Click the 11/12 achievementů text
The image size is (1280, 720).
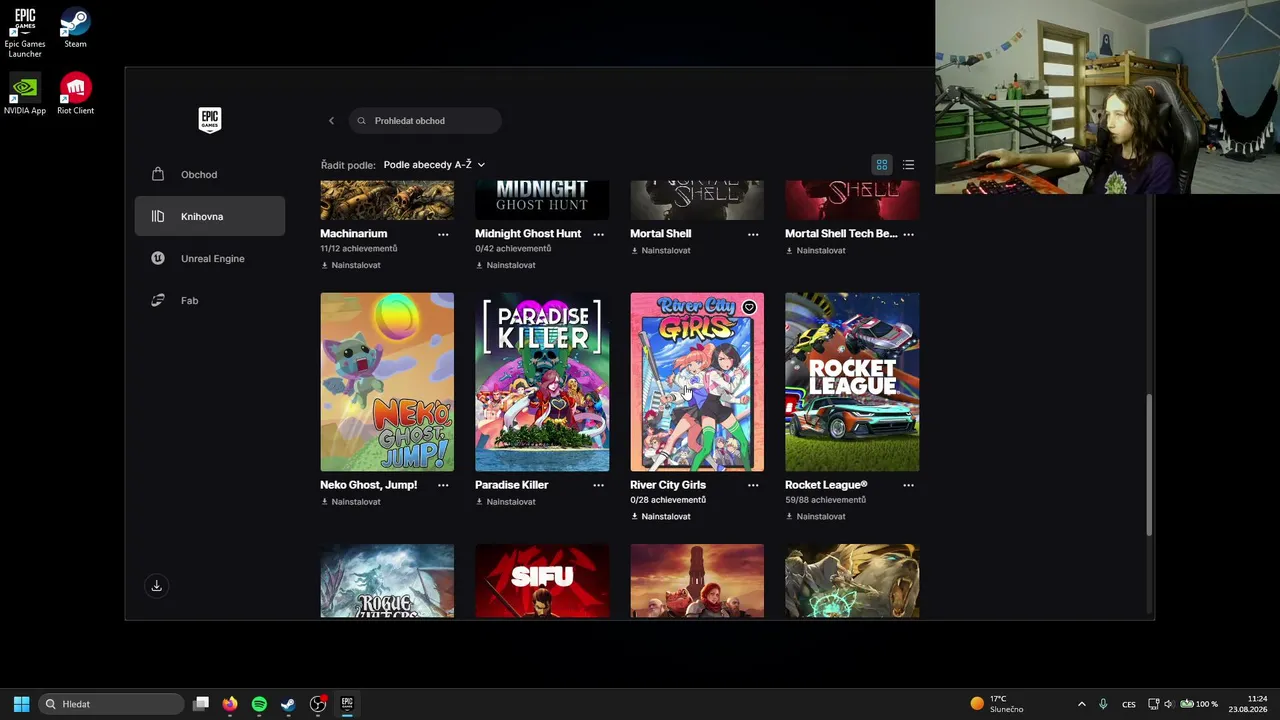pos(359,249)
